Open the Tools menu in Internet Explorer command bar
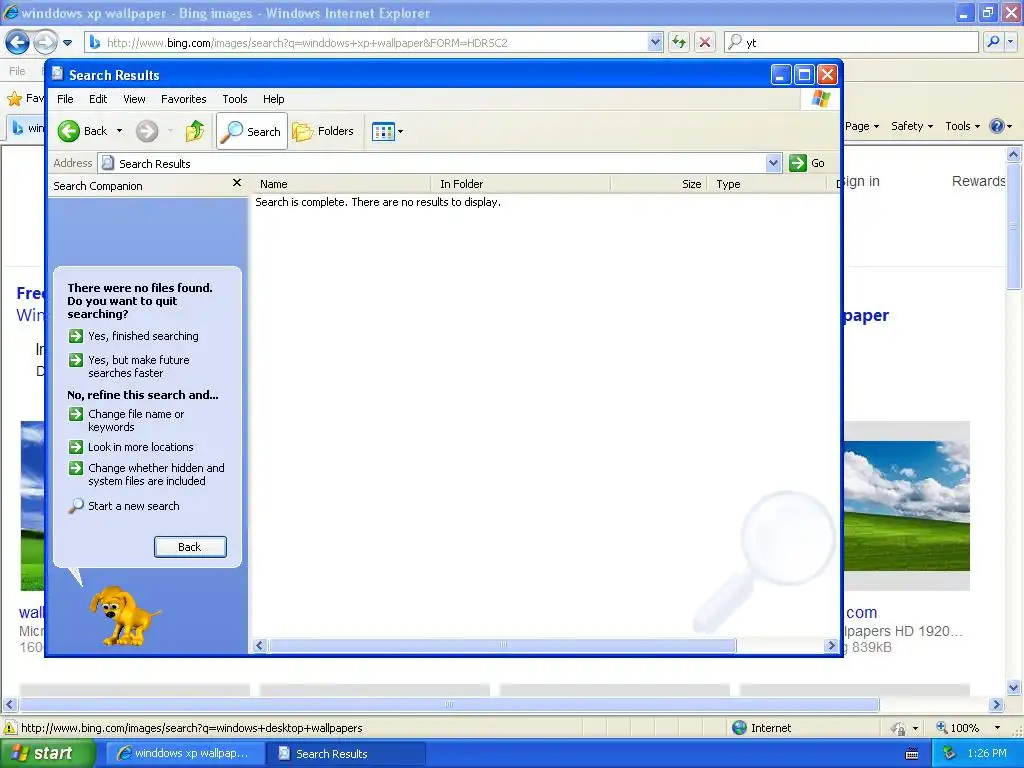The width and height of the screenshot is (1024, 768). 963,127
